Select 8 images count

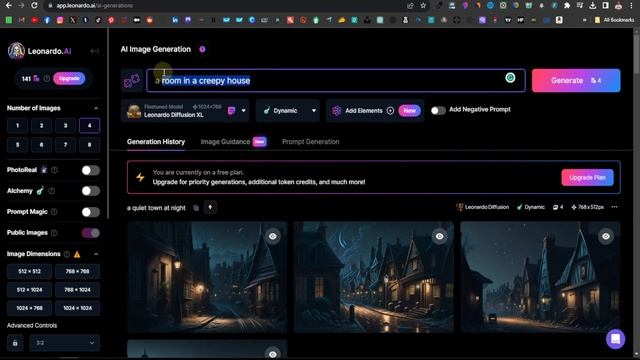[x=89, y=145]
